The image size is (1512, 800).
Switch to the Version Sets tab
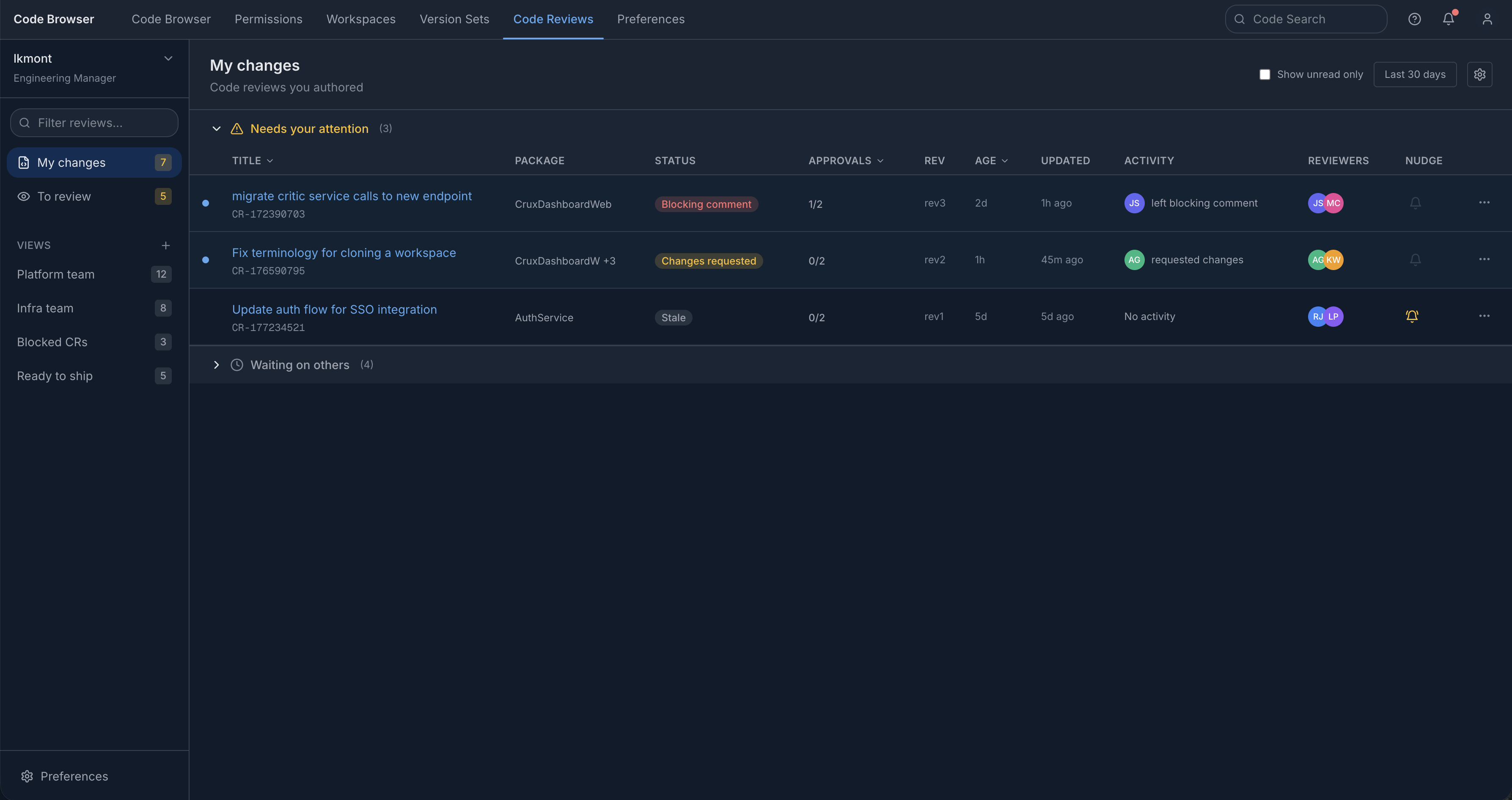[454, 19]
